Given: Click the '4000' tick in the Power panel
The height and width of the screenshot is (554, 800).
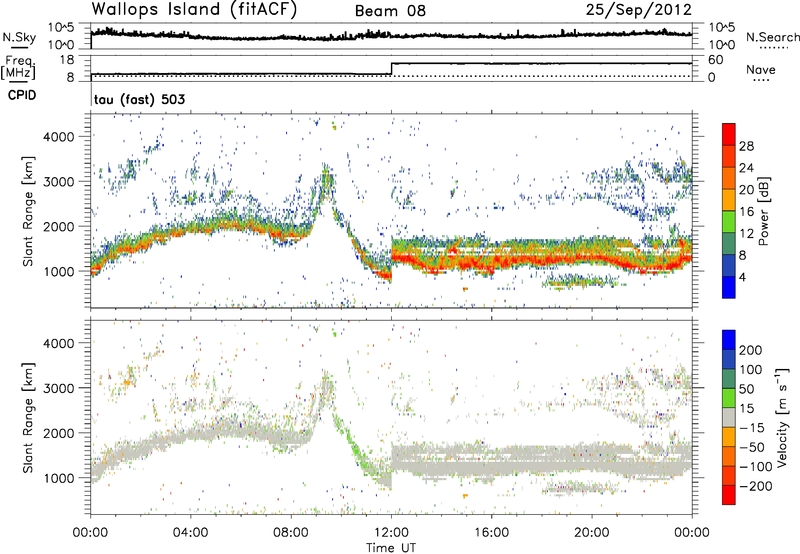Looking at the screenshot, I should tap(58, 137).
